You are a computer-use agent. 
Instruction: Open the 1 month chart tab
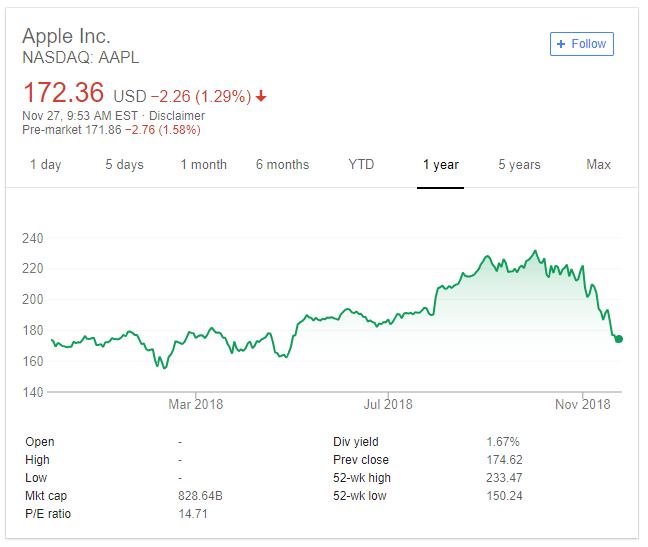click(x=204, y=164)
